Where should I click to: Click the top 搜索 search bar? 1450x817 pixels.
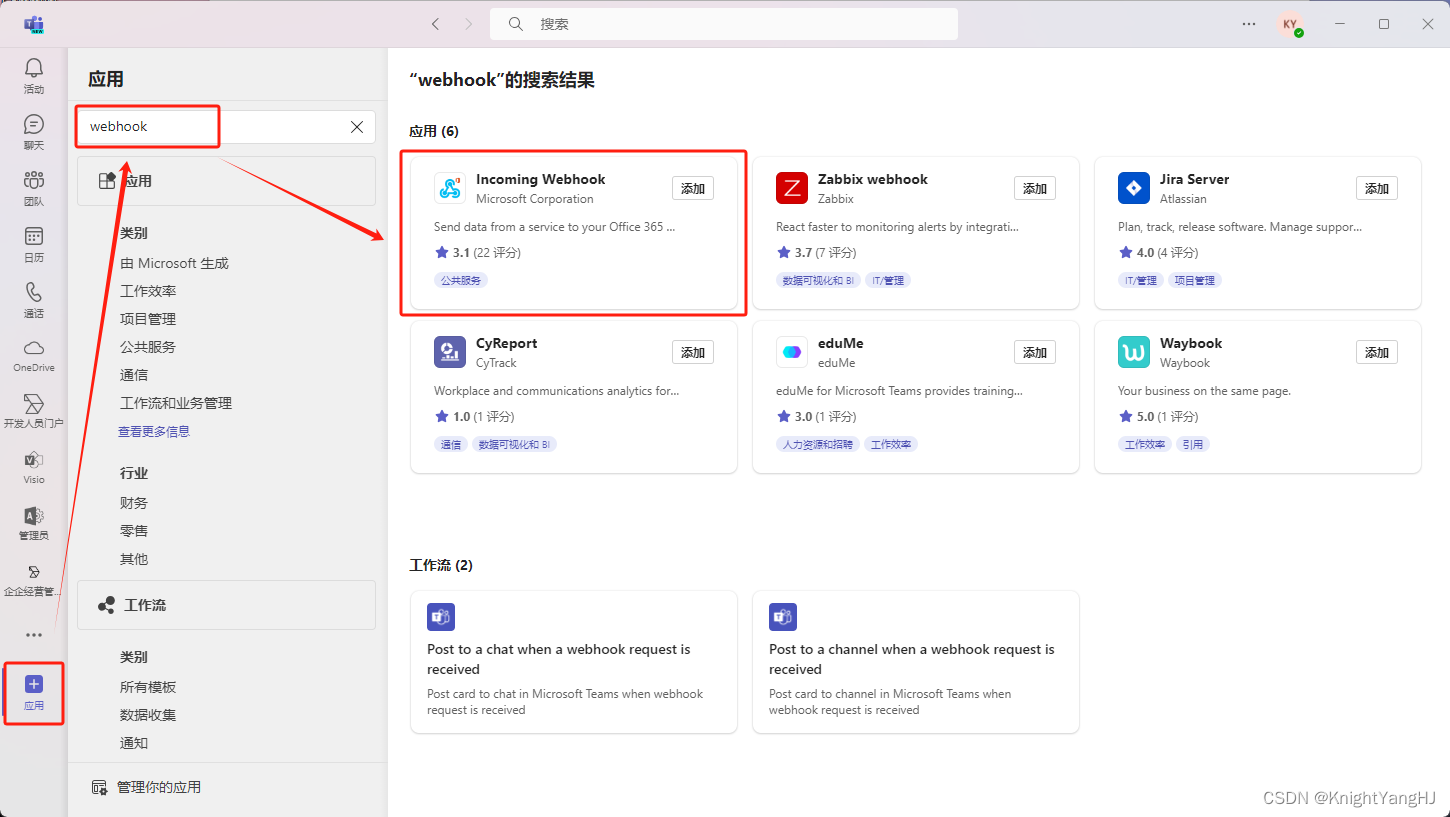(724, 24)
